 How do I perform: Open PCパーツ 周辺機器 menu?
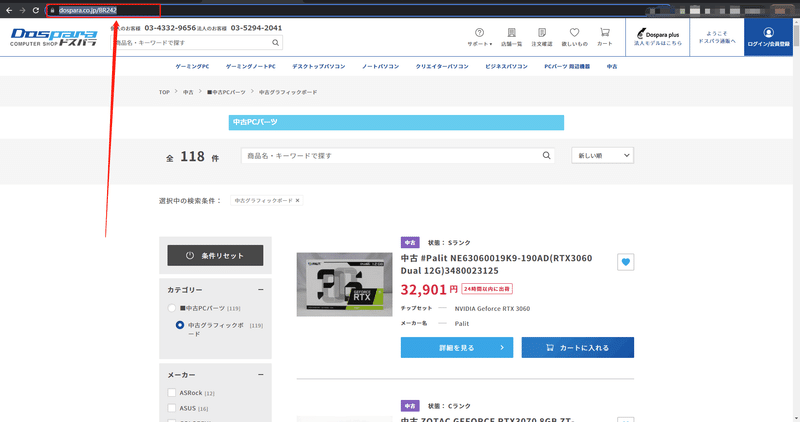click(x=567, y=66)
